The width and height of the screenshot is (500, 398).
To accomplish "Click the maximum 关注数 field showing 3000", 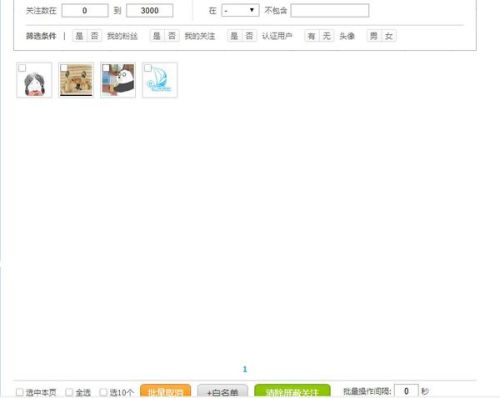I will [150, 11].
